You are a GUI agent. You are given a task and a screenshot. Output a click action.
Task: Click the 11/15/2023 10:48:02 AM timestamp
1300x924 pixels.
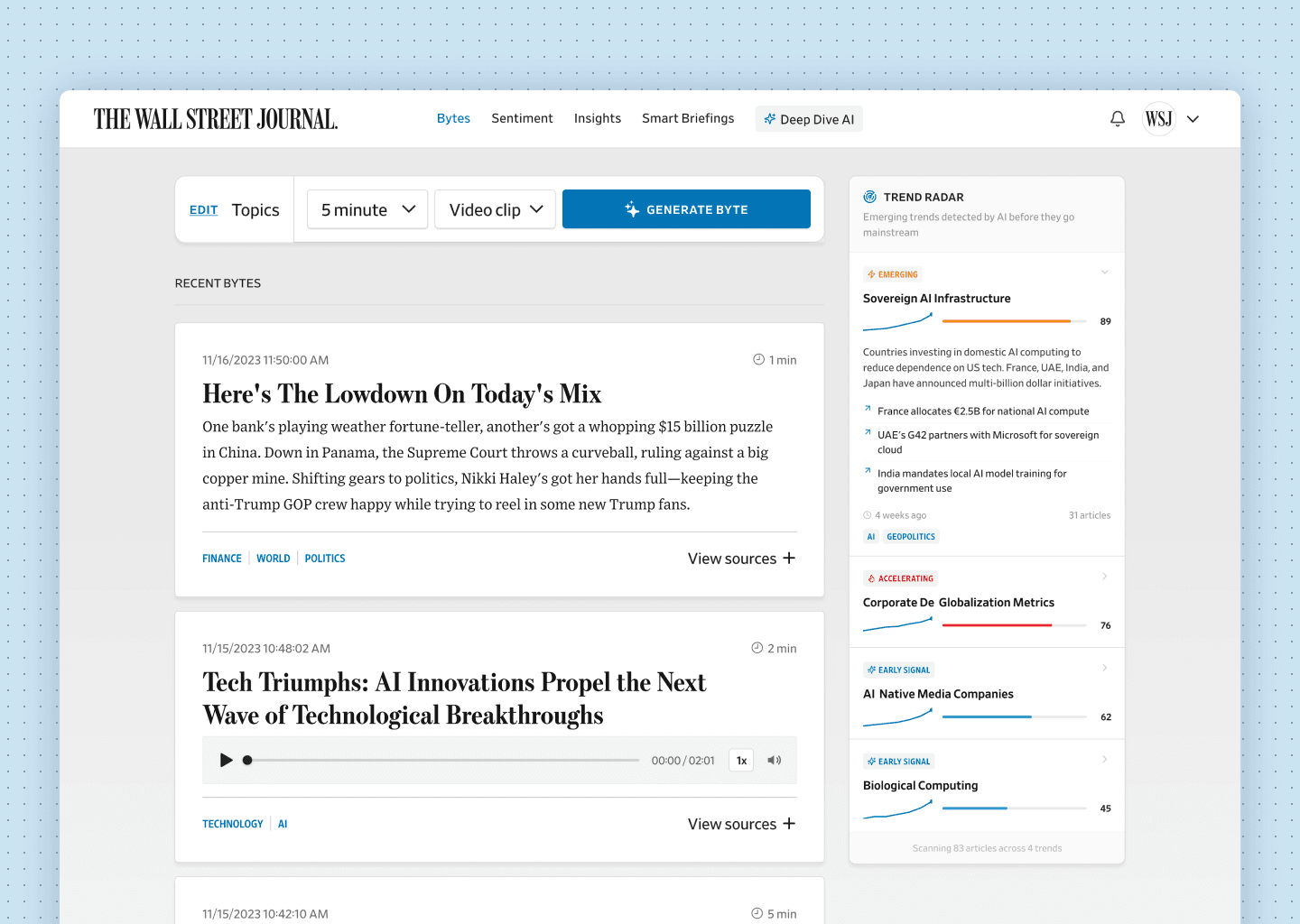266,649
